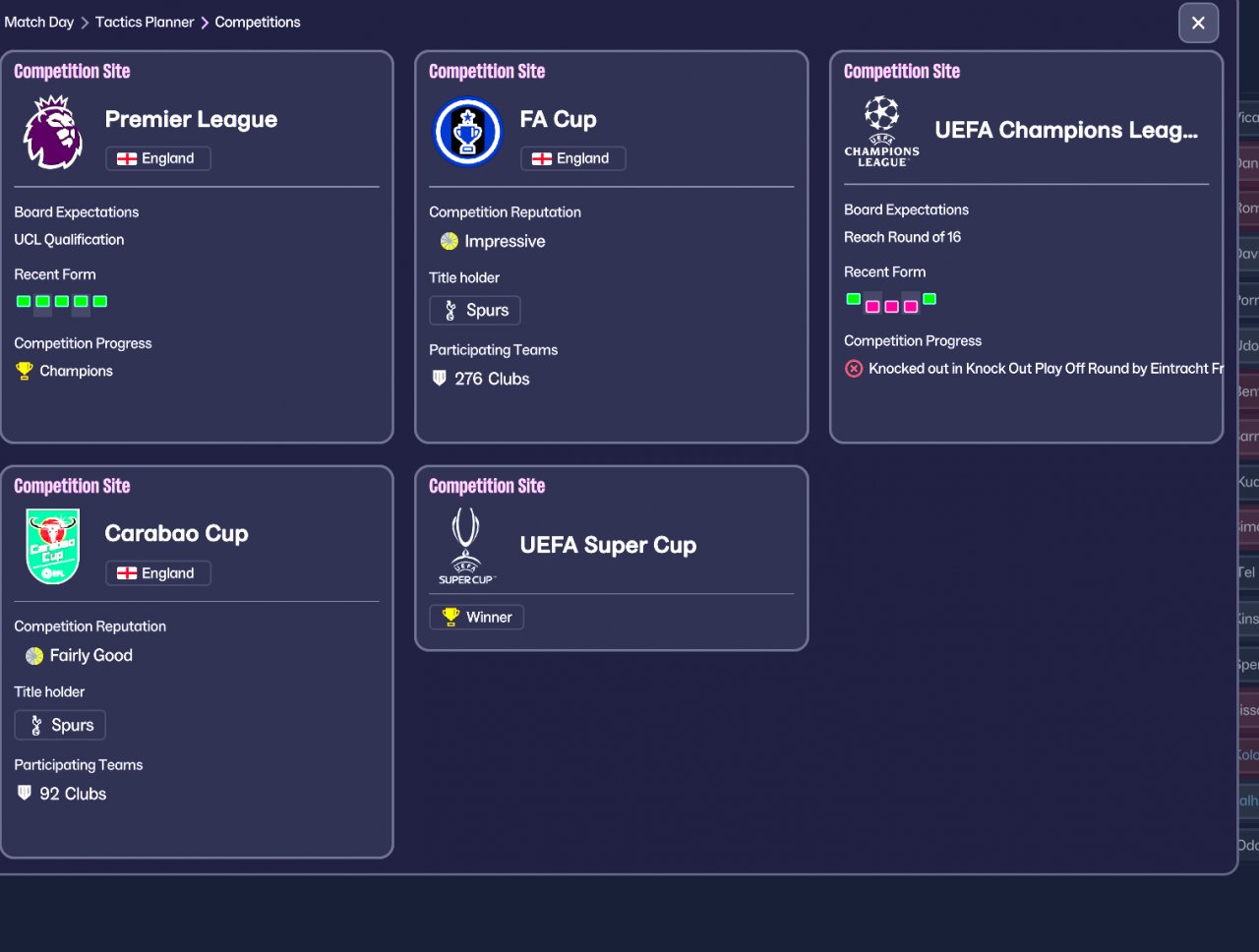
Task: Click the Champions trophy icon
Action: (25, 371)
